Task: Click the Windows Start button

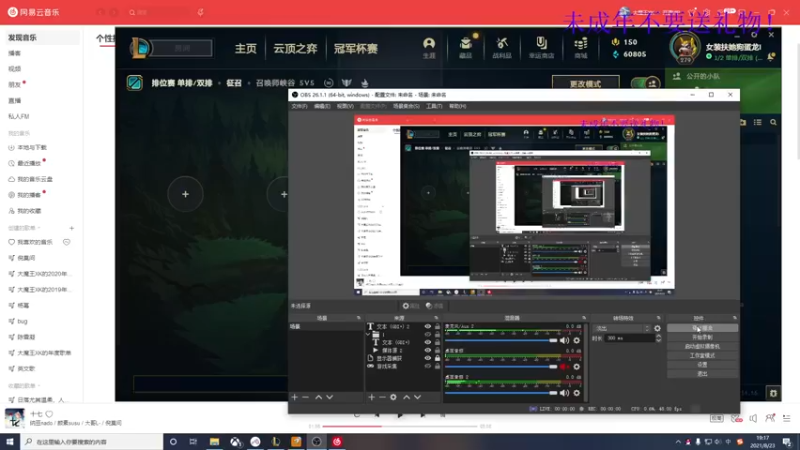Action: point(10,442)
